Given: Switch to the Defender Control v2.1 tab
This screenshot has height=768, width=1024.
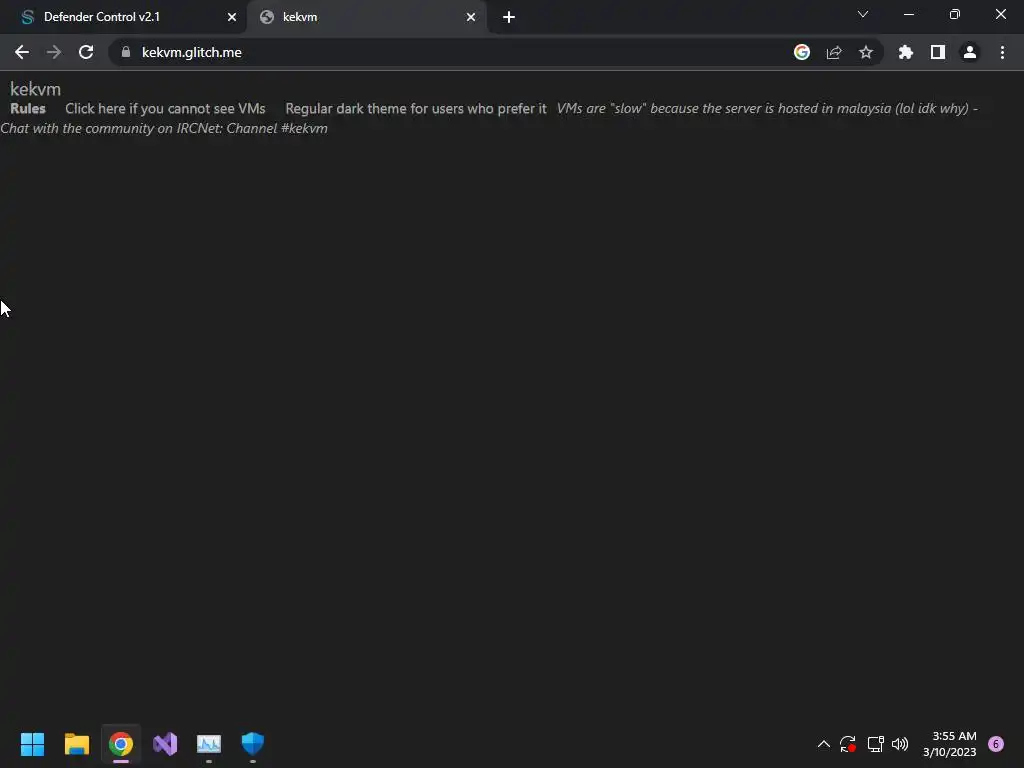Looking at the screenshot, I should (123, 17).
